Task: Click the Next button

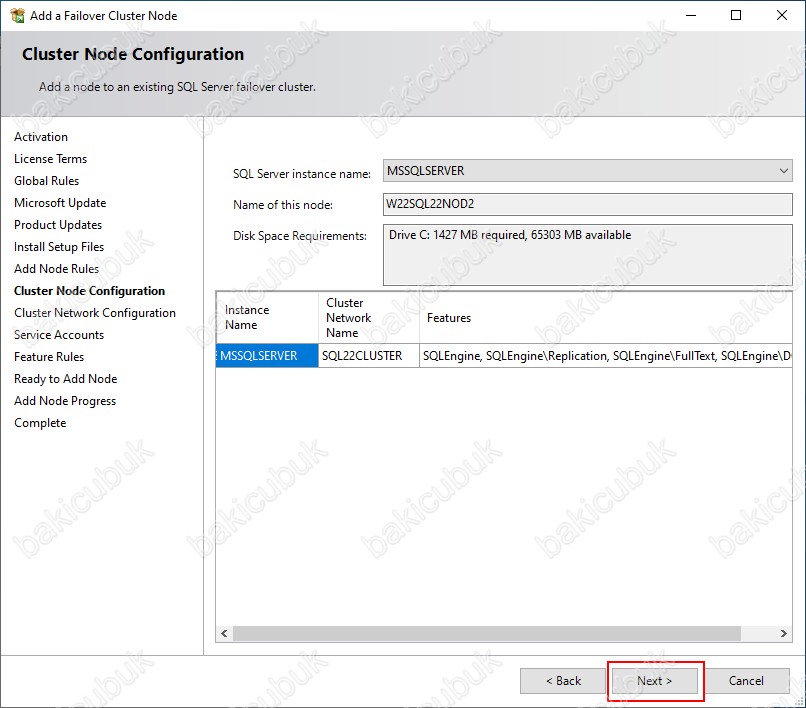Action: tap(654, 681)
